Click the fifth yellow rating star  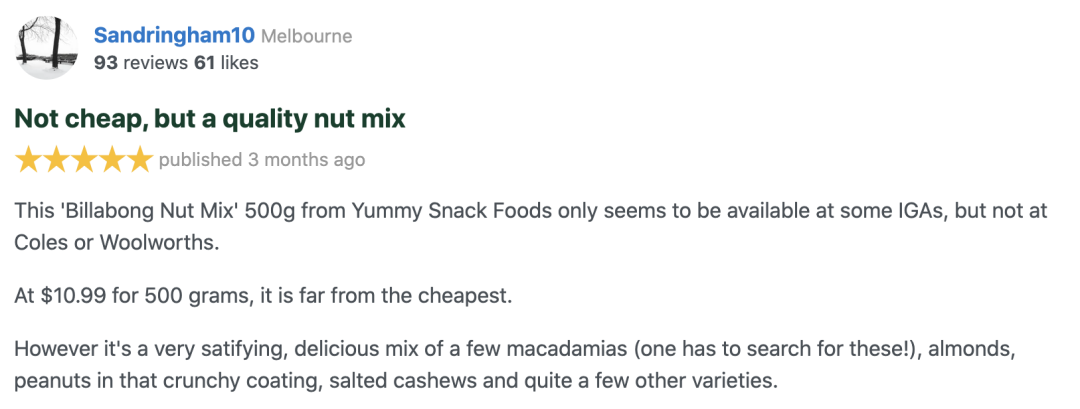pos(139,160)
